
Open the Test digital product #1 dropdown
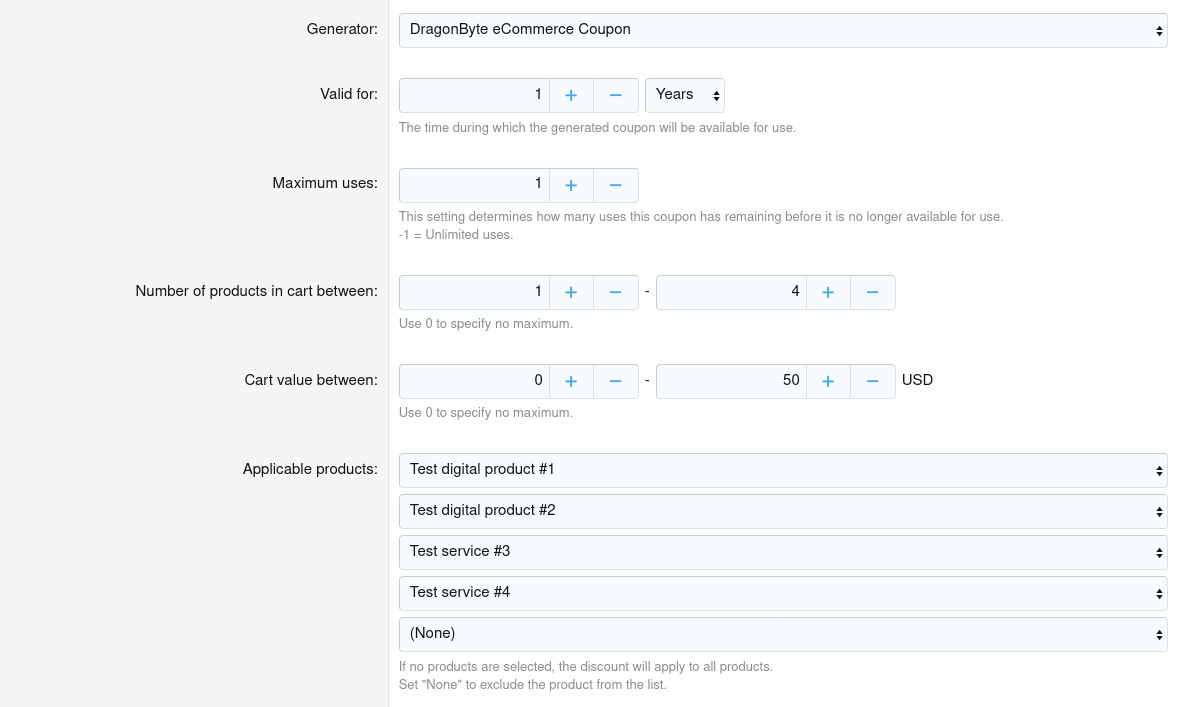(782, 470)
